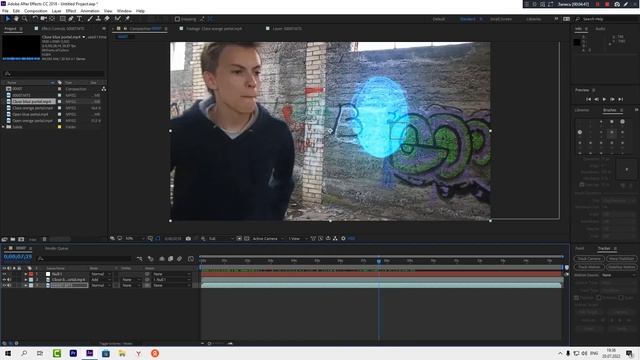The image size is (640, 360).
Task: Select the Puppet Pin tool
Action: (x=127, y=19)
